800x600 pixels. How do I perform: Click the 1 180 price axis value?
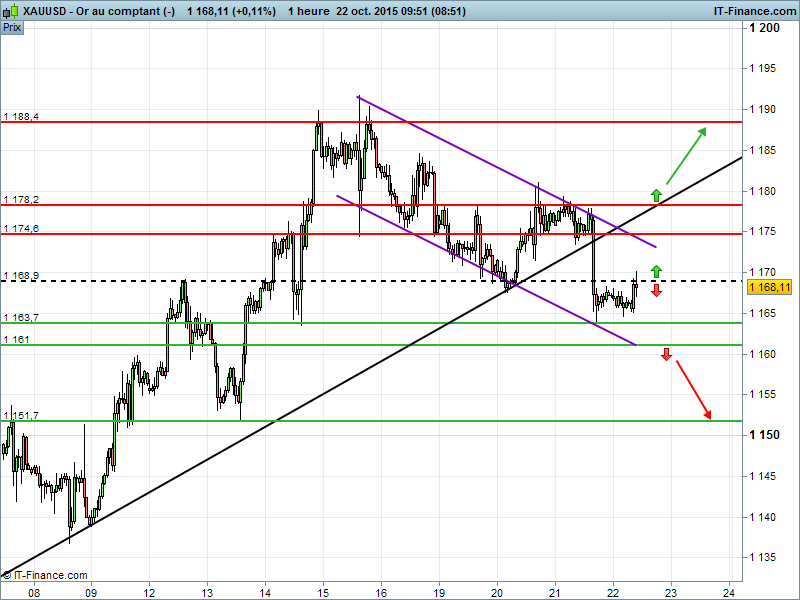click(762, 191)
